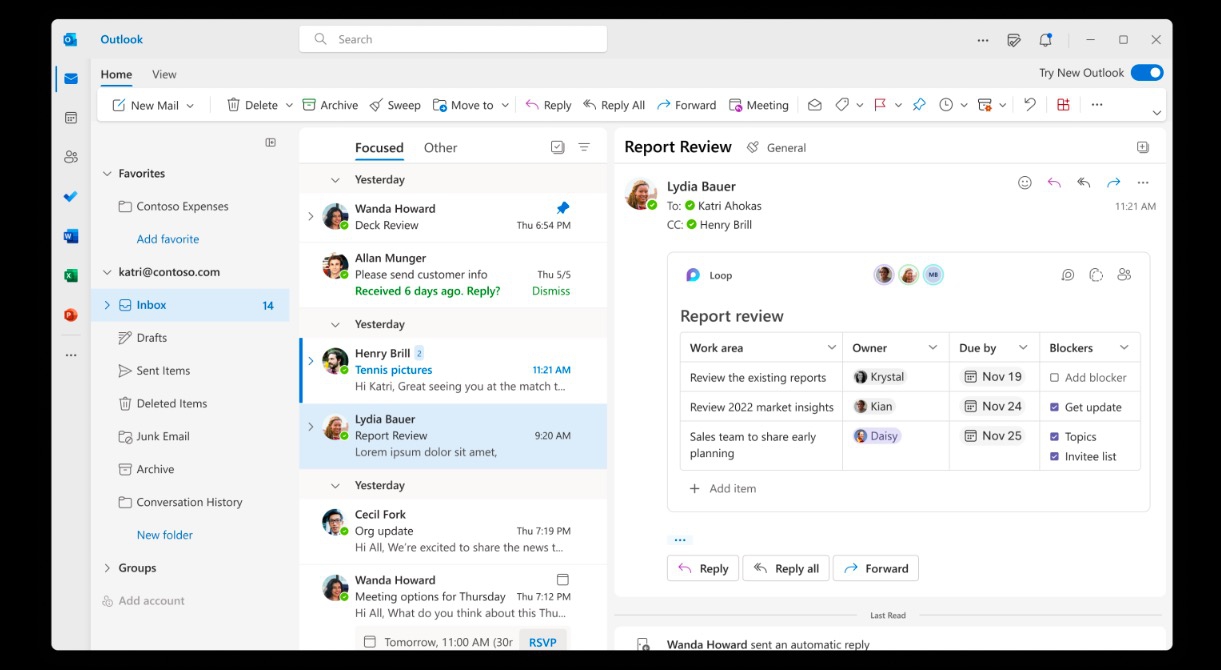Click Sweep in the ribbon
1221x670 pixels.
395,105
